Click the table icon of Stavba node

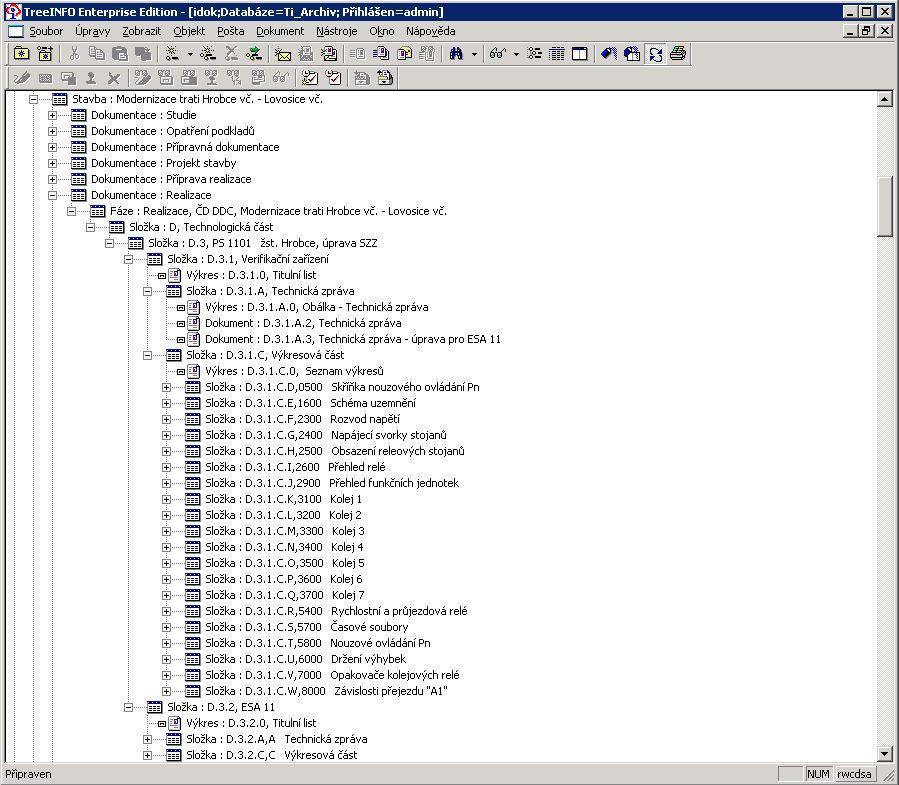click(x=60, y=99)
